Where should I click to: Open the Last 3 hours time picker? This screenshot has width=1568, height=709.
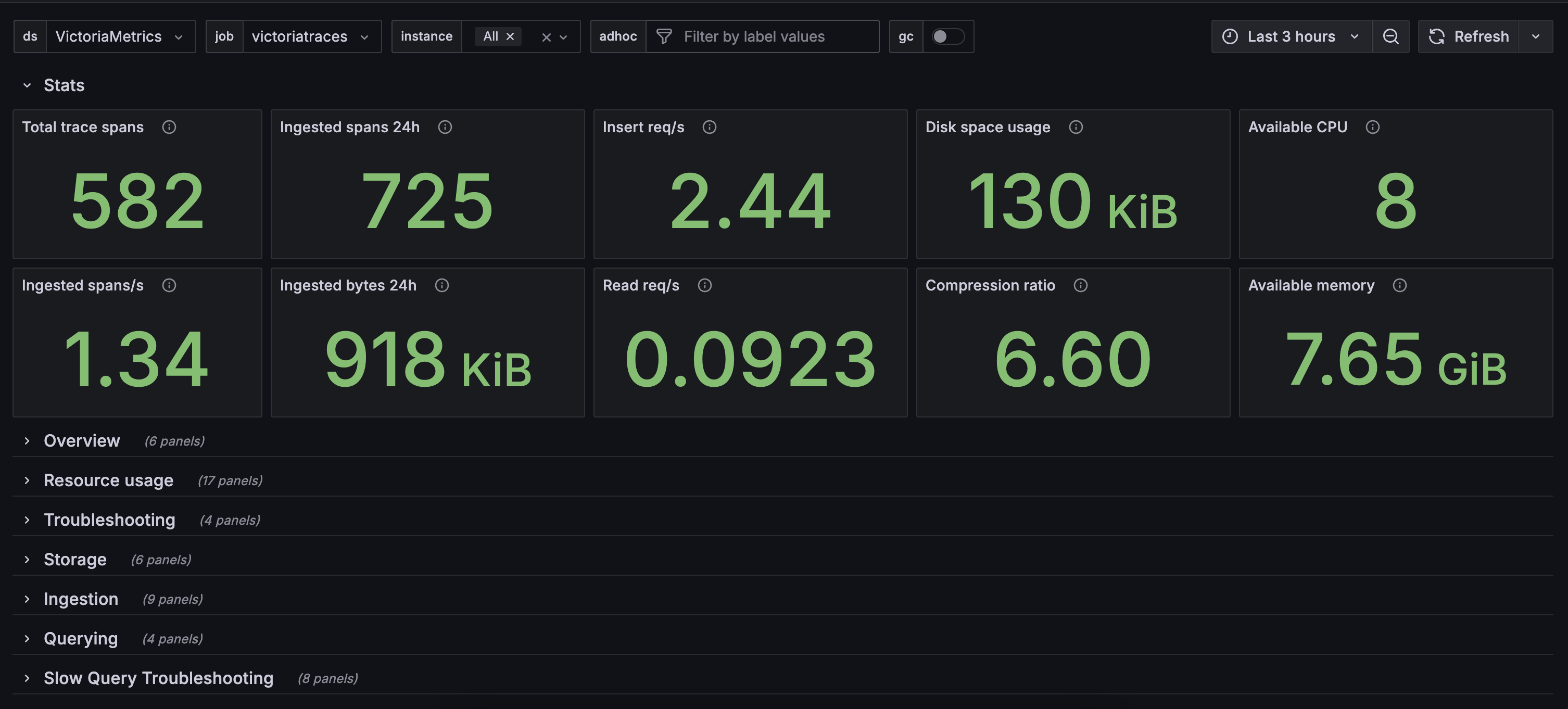pyautogui.click(x=1291, y=36)
